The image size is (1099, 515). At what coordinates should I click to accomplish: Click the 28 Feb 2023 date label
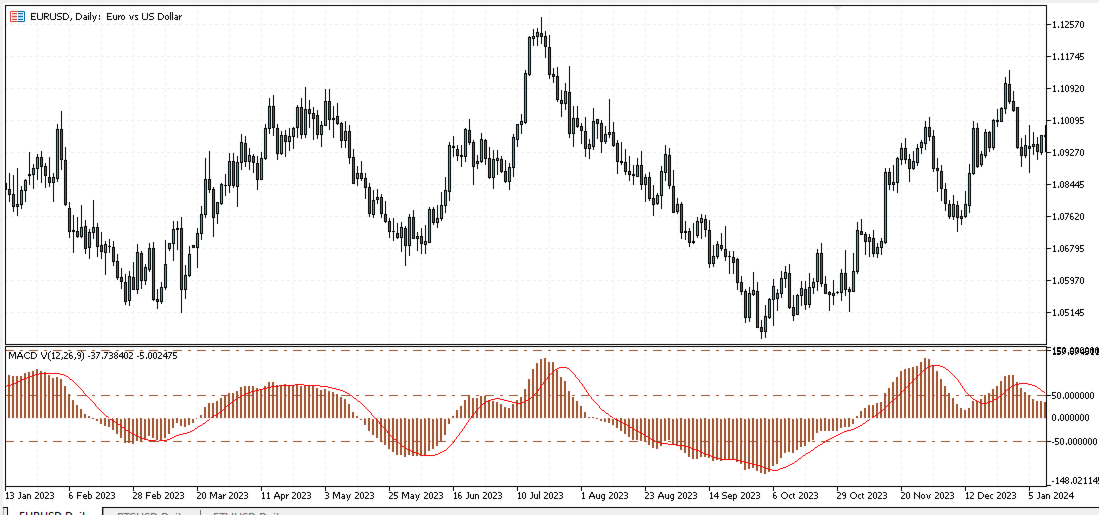pyautogui.click(x=158, y=495)
